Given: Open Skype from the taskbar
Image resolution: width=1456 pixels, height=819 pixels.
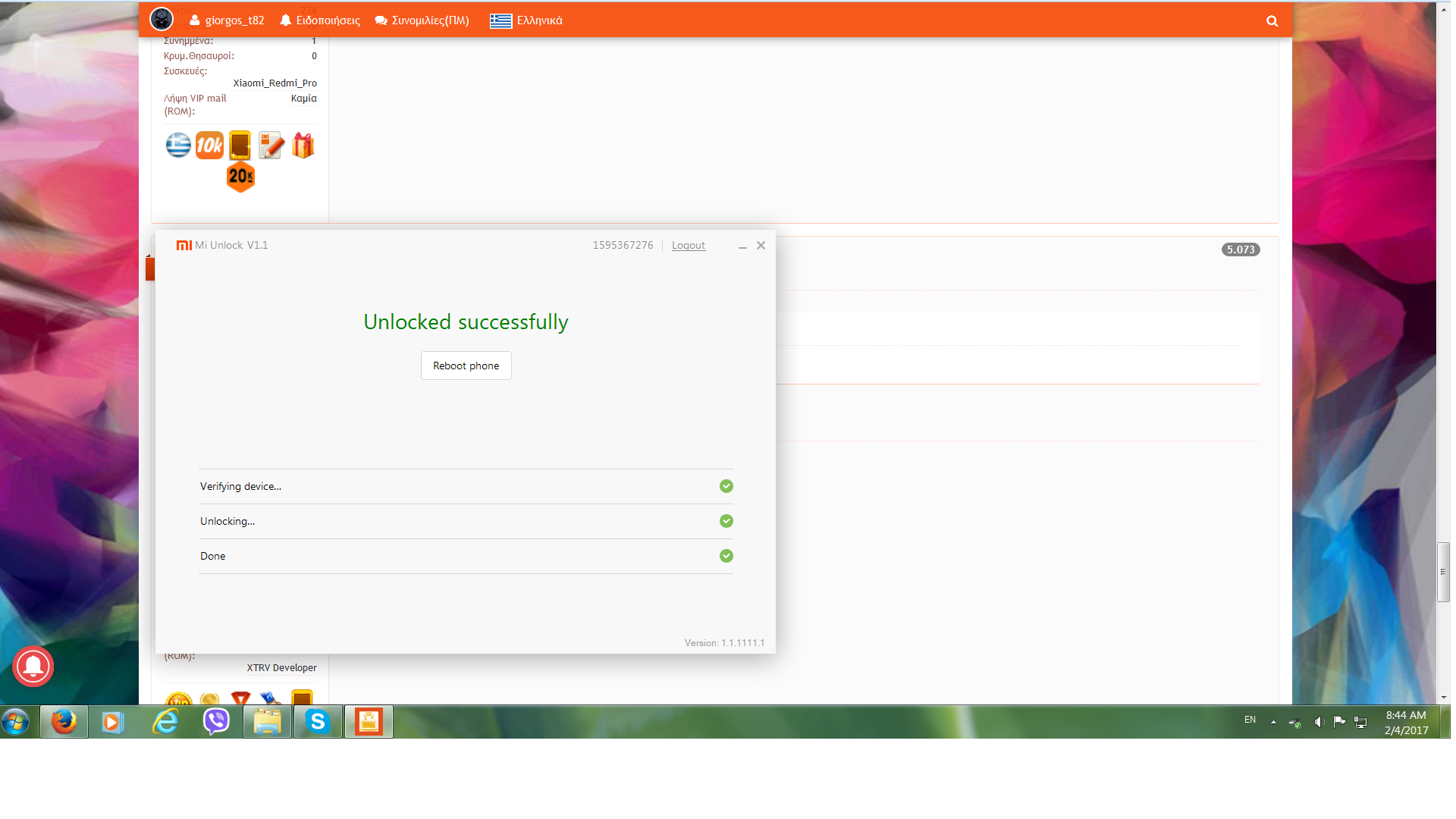Looking at the screenshot, I should coord(318,722).
